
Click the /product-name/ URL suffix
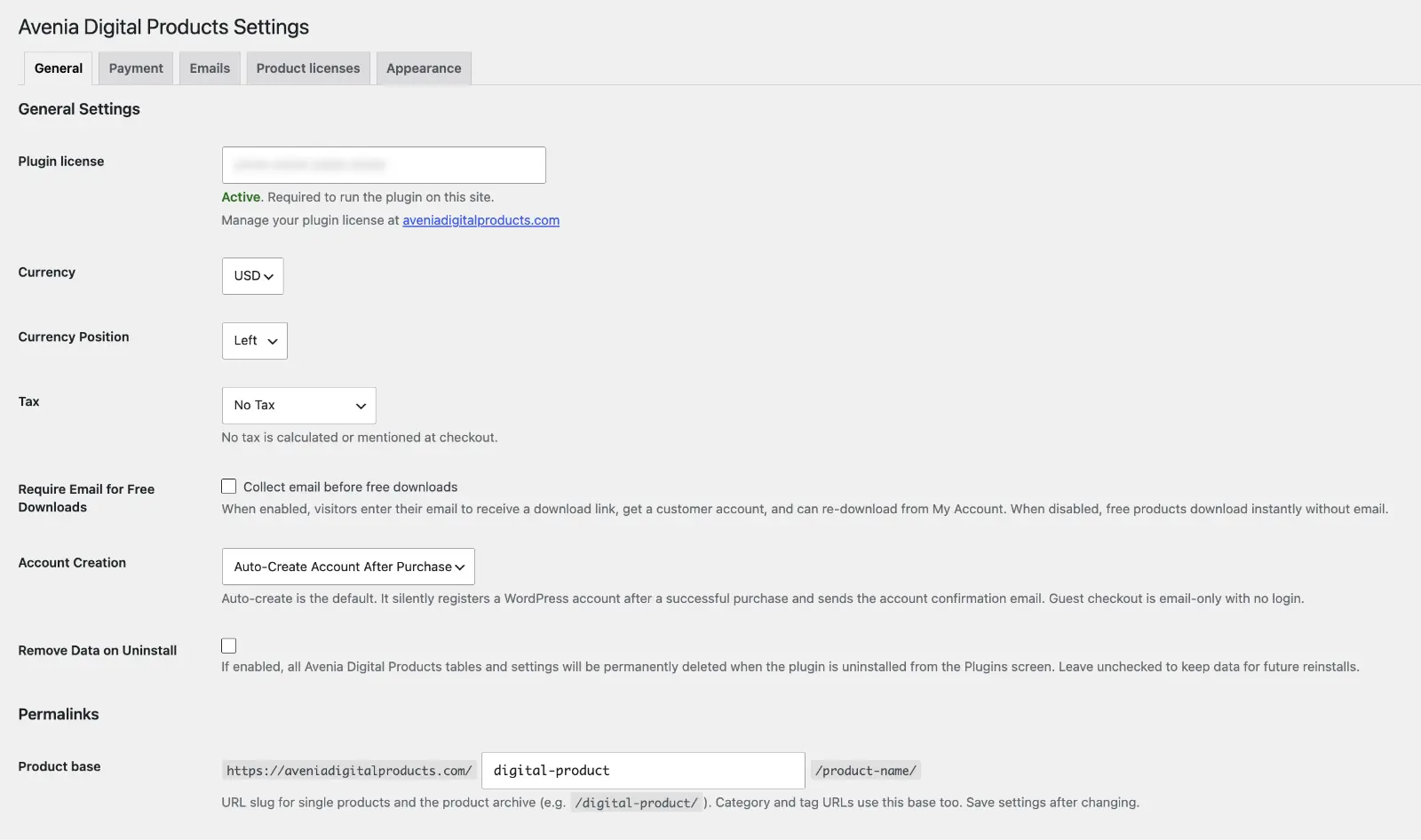coord(866,771)
